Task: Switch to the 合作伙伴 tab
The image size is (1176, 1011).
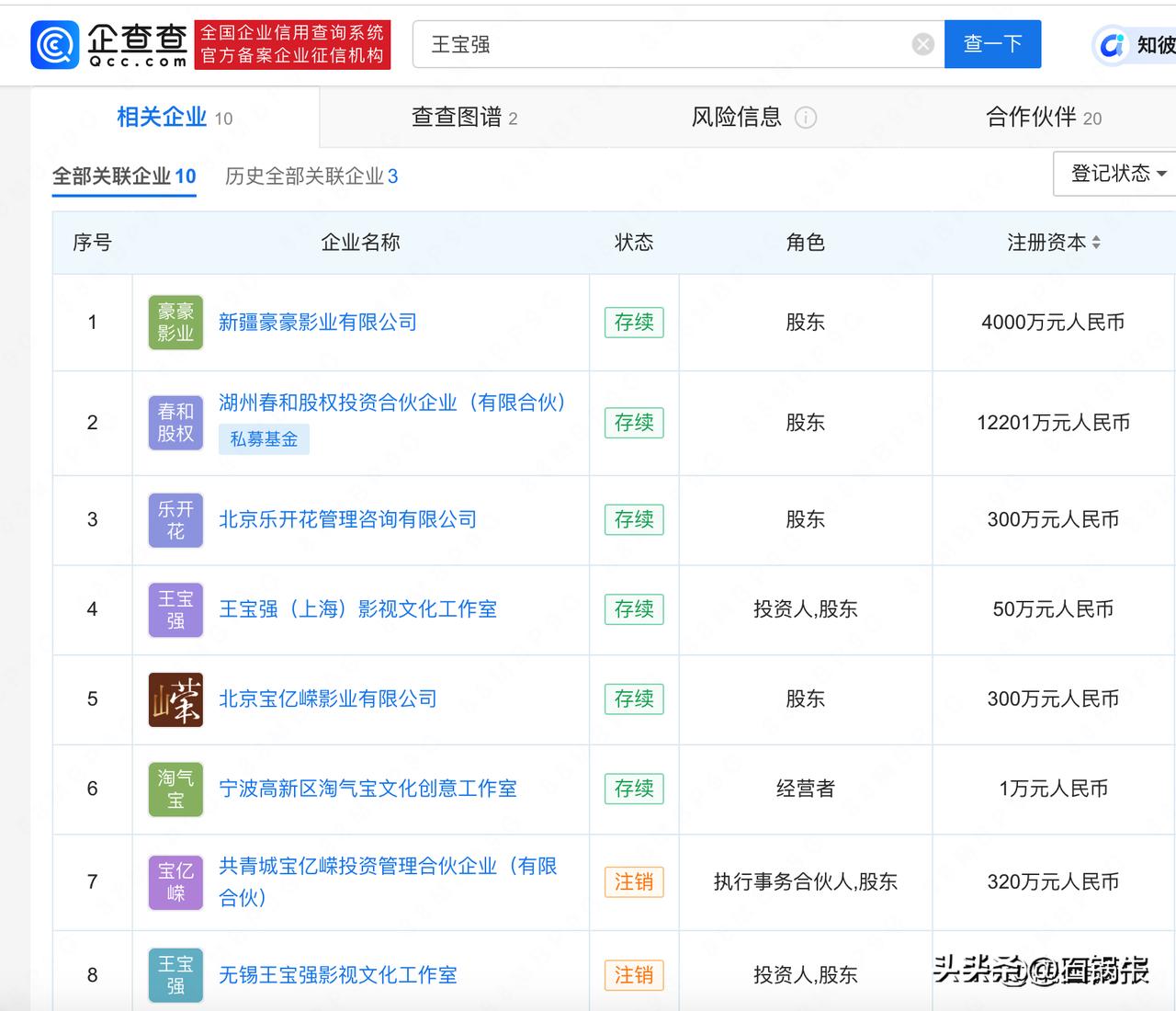Action: point(1044,118)
